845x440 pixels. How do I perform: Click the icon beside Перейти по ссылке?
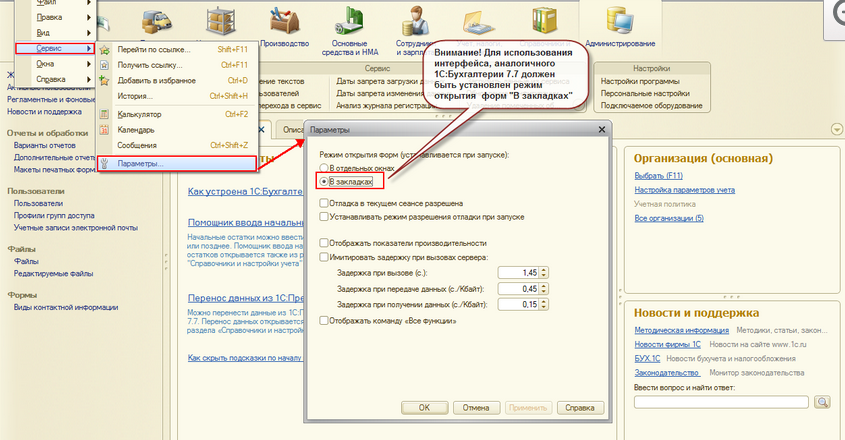pos(105,50)
